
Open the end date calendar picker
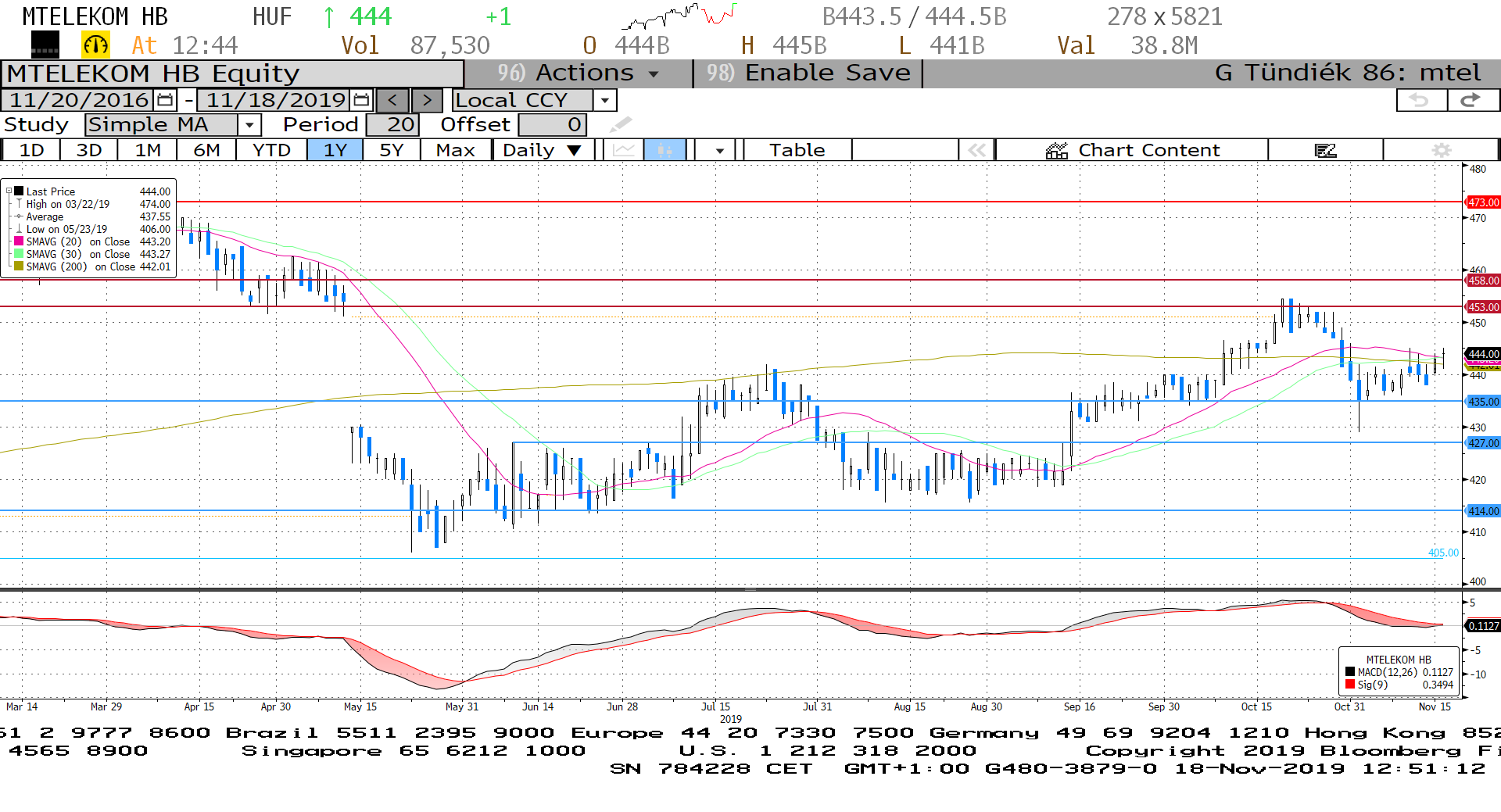361,100
